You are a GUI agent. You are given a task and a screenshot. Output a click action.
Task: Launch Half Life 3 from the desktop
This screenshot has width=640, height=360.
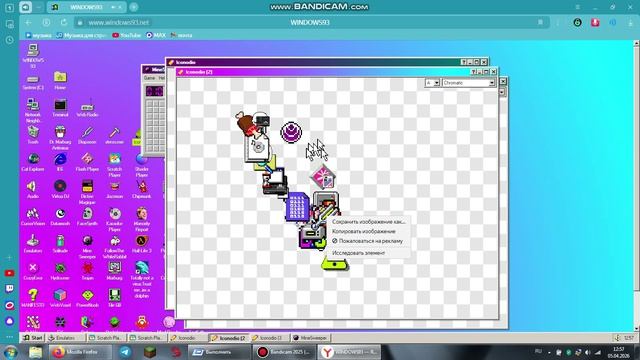pyautogui.click(x=142, y=244)
